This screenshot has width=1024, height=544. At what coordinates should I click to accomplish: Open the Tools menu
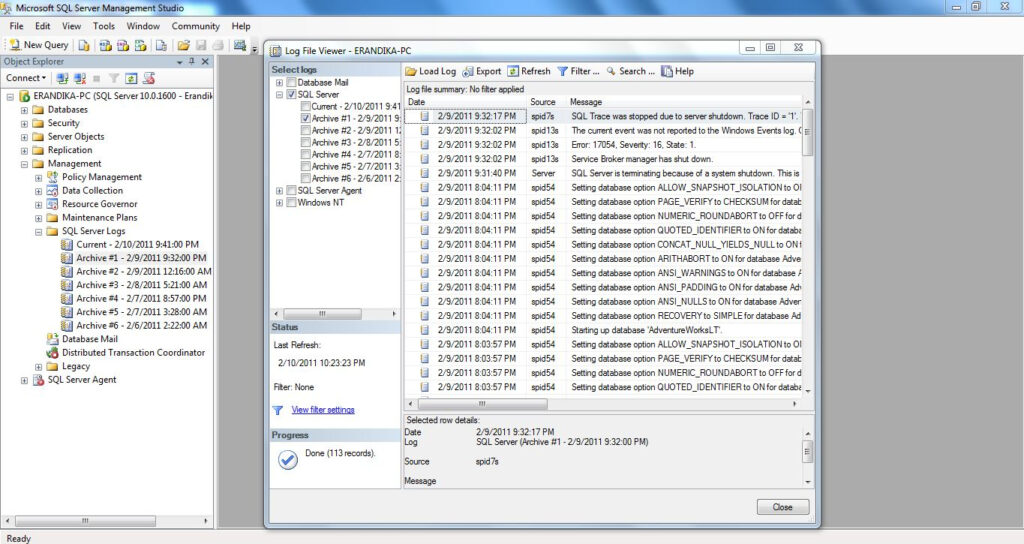pyautogui.click(x=103, y=26)
